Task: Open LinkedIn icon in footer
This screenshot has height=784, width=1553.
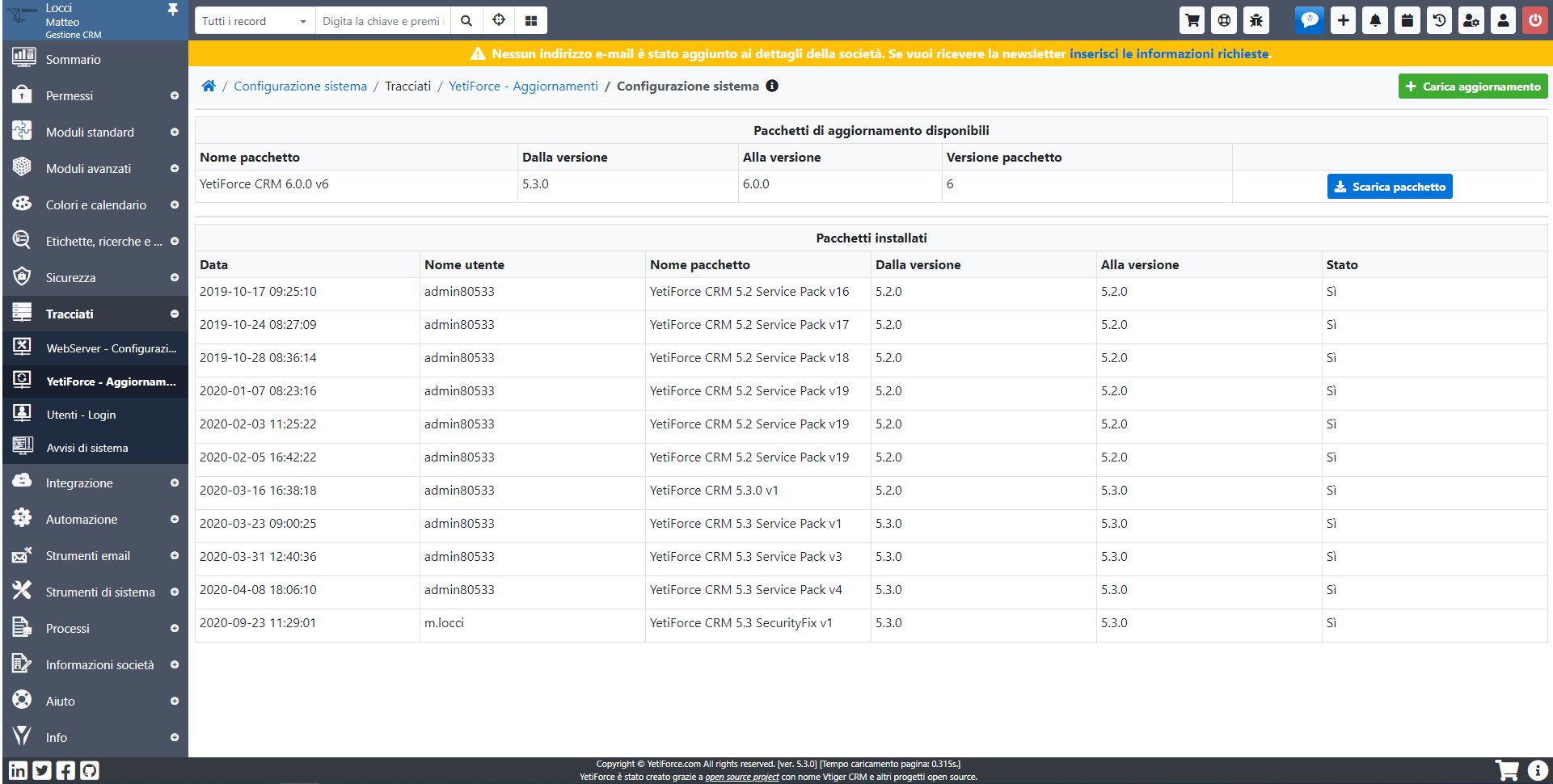Action: 18,770
